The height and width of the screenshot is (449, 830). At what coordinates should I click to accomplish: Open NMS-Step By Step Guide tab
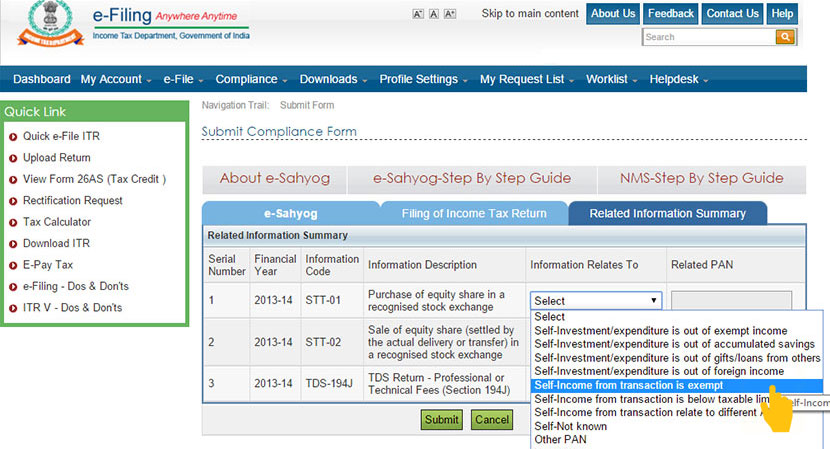pos(701,179)
